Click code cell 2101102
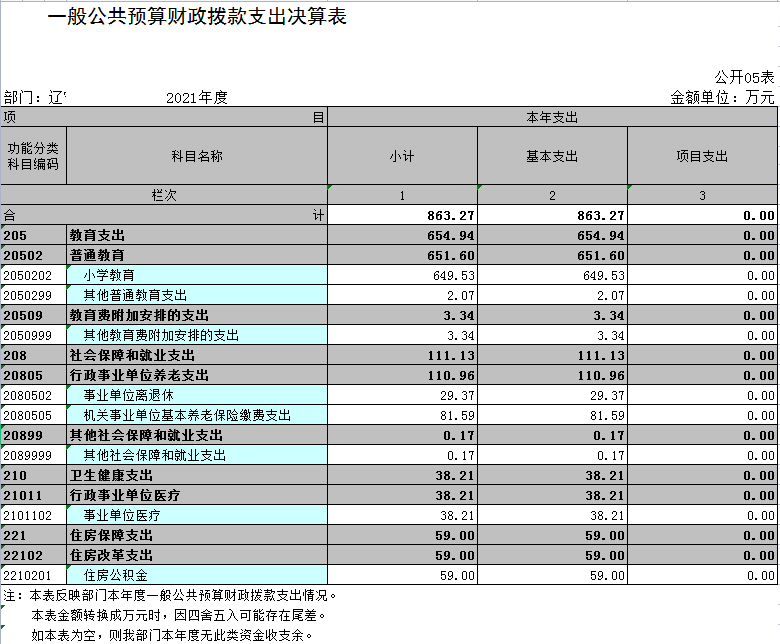Image resolution: width=780 pixels, height=644 pixels. coord(33,515)
